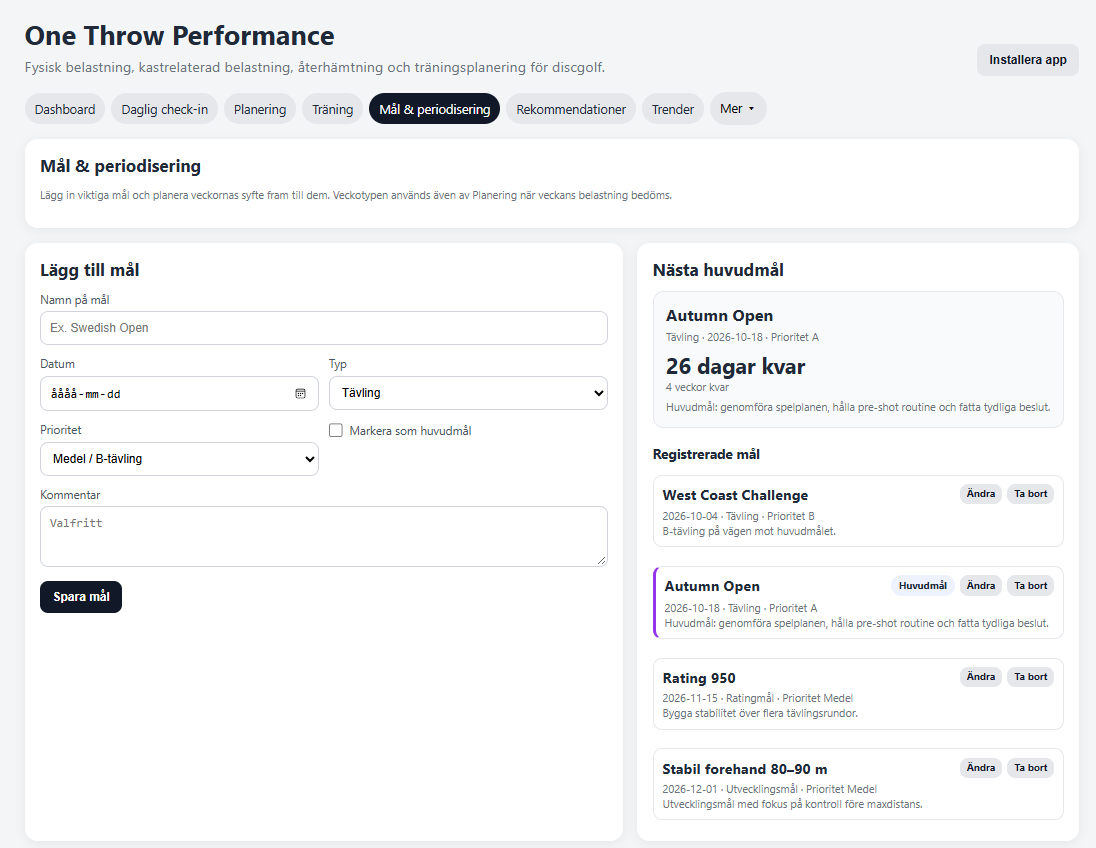
Task: Click Ändra on Stabil forehand 80–90 m
Action: point(981,768)
